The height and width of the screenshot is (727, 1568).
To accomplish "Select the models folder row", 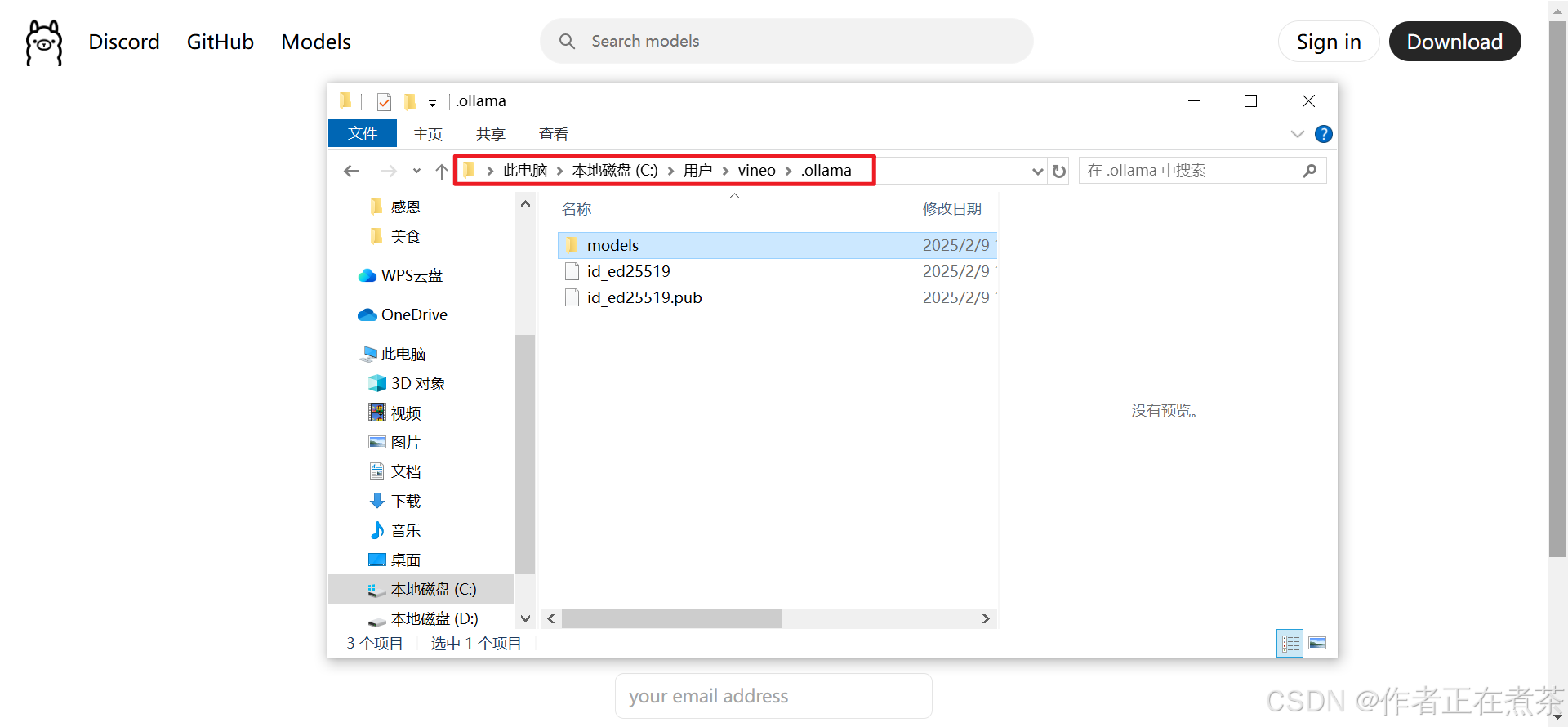I will coord(777,245).
